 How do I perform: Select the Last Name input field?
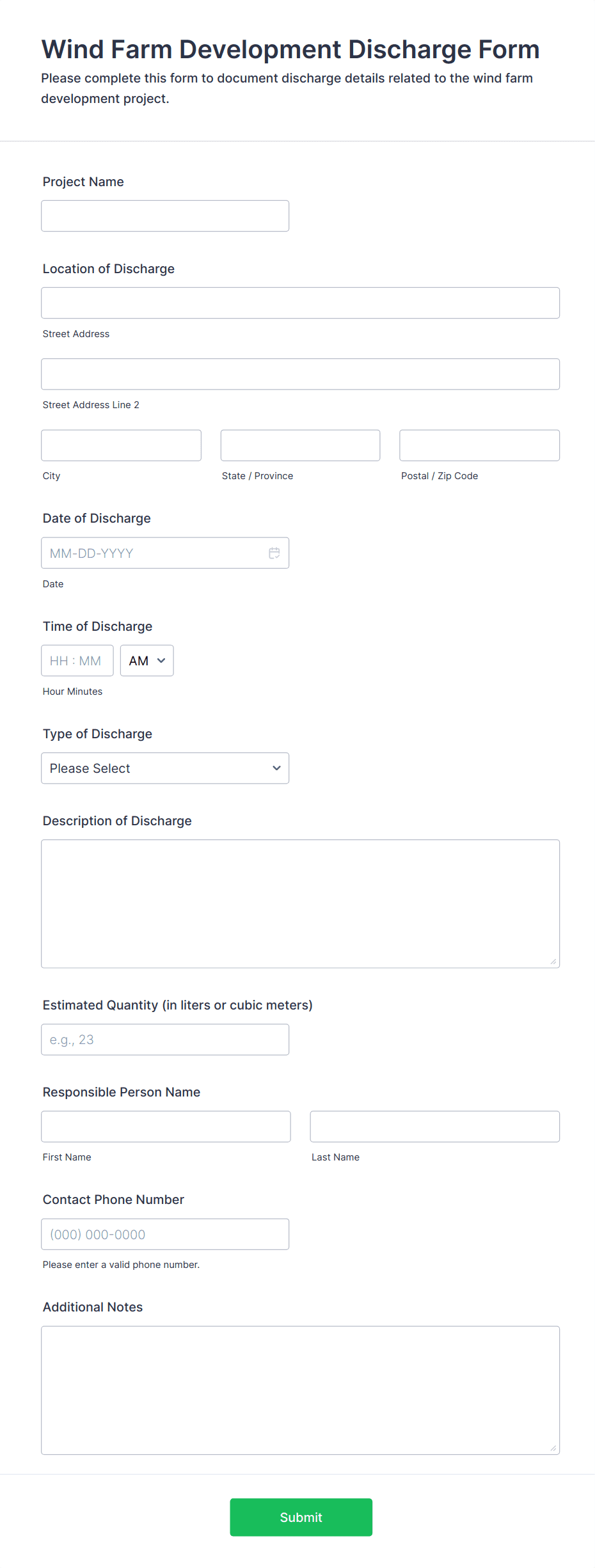(434, 1127)
